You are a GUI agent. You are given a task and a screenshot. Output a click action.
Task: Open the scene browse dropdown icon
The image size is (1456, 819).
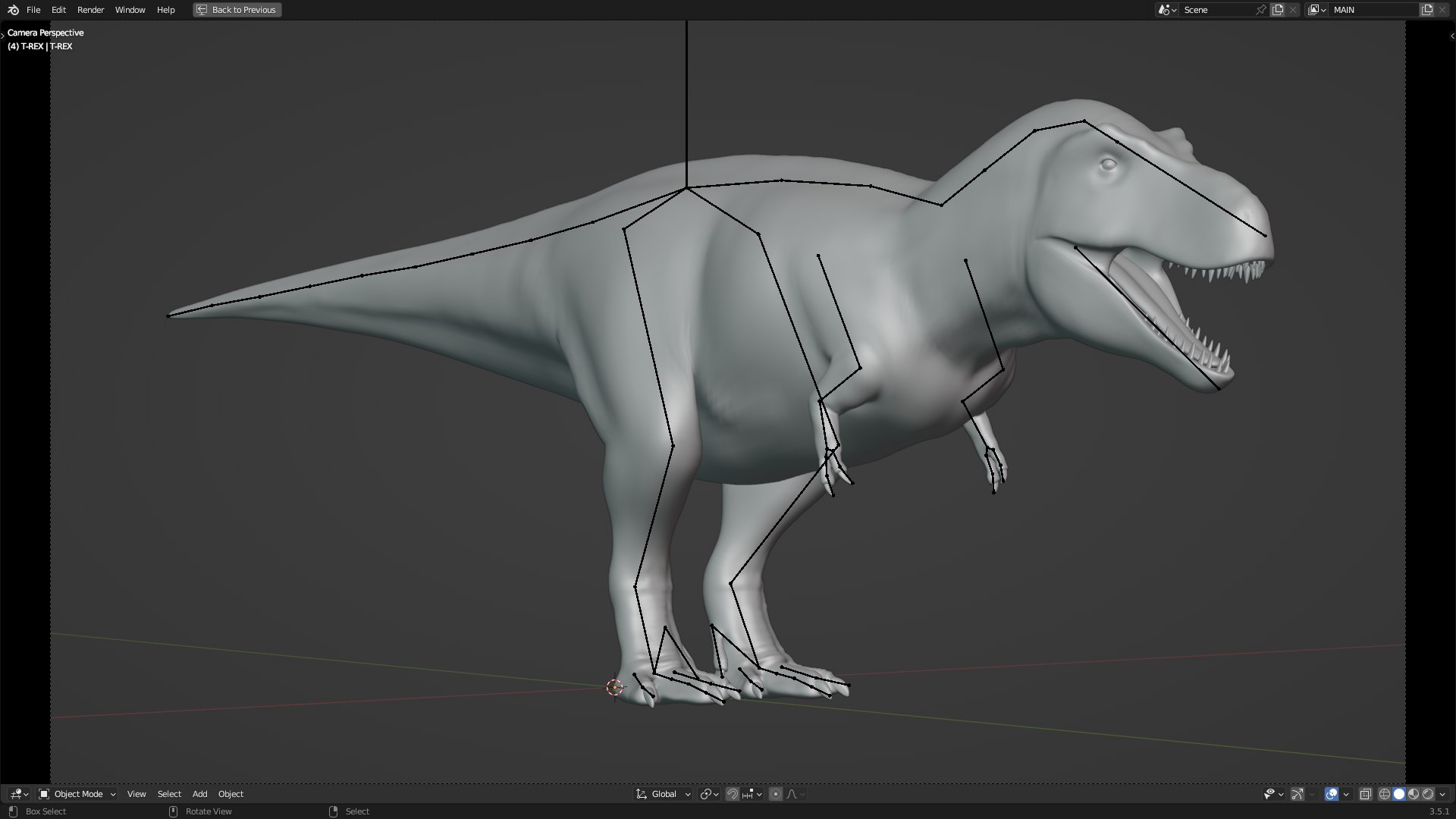tap(1166, 10)
